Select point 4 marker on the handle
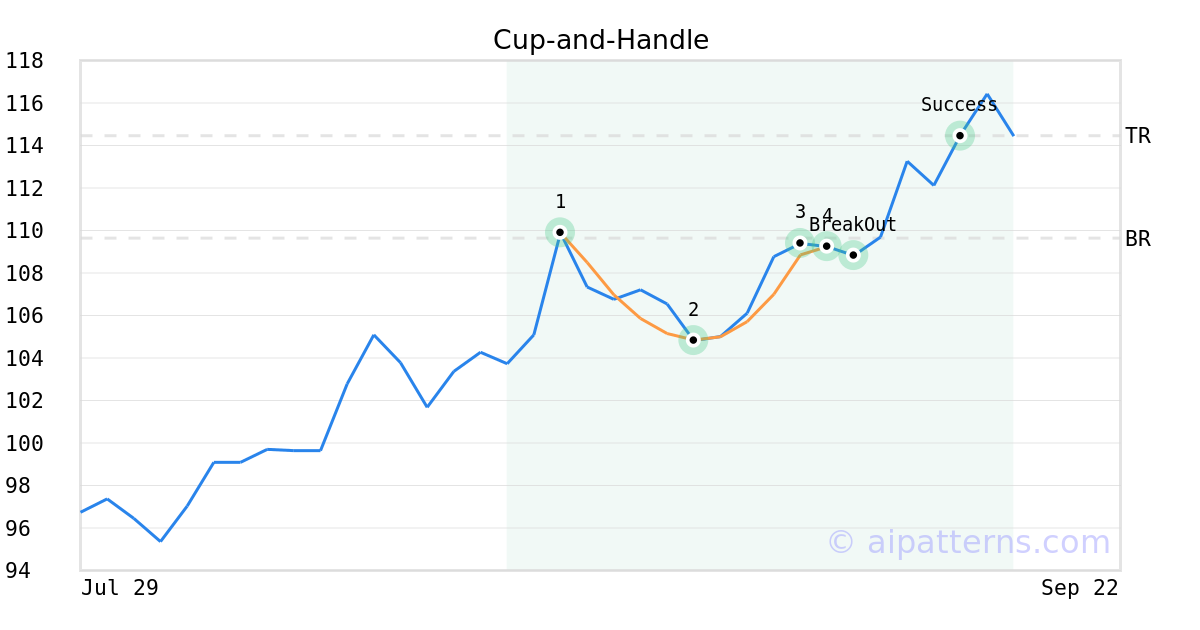 [826, 245]
